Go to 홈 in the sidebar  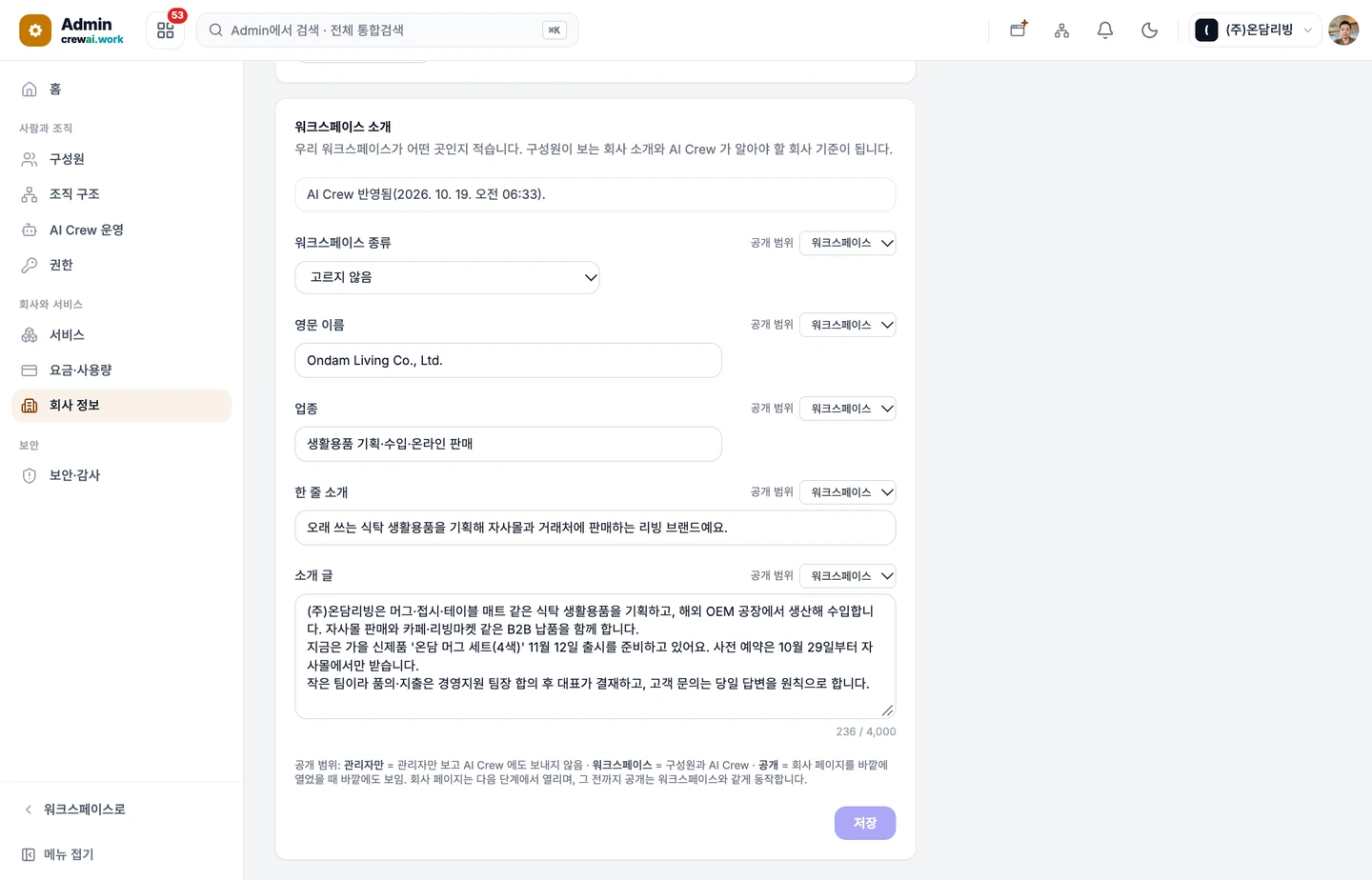121,90
